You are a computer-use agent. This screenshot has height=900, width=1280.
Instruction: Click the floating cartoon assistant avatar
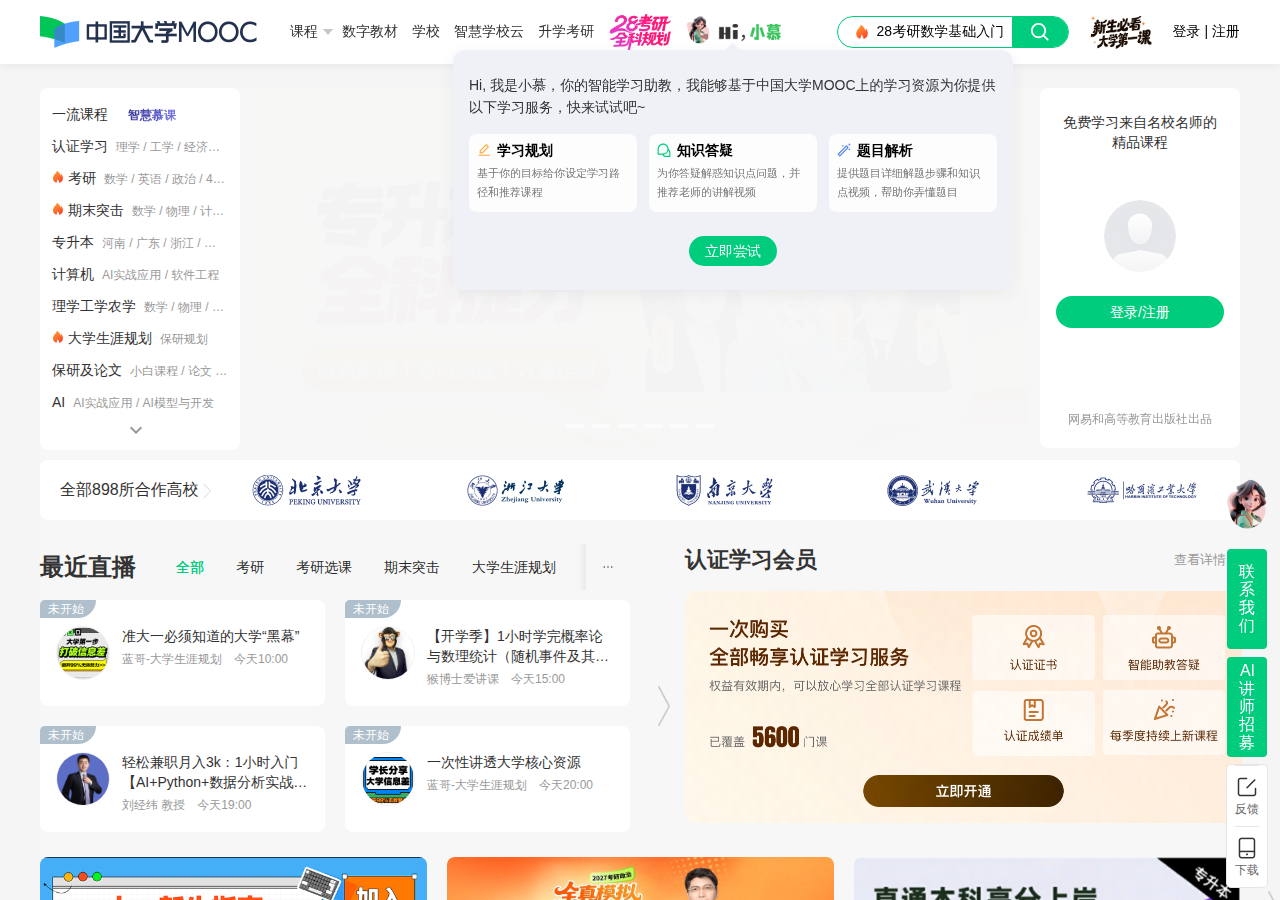pyautogui.click(x=1247, y=503)
